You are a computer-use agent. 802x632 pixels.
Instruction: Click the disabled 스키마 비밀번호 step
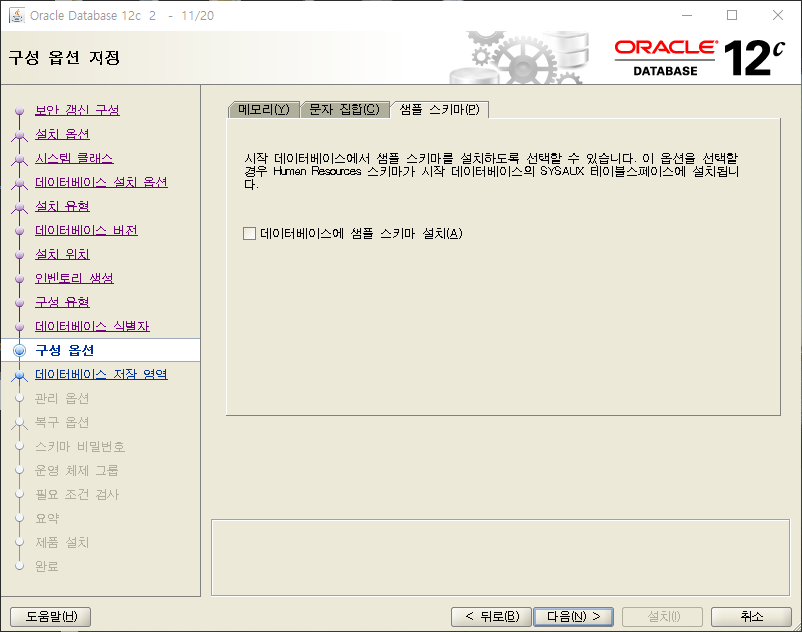coord(80,446)
